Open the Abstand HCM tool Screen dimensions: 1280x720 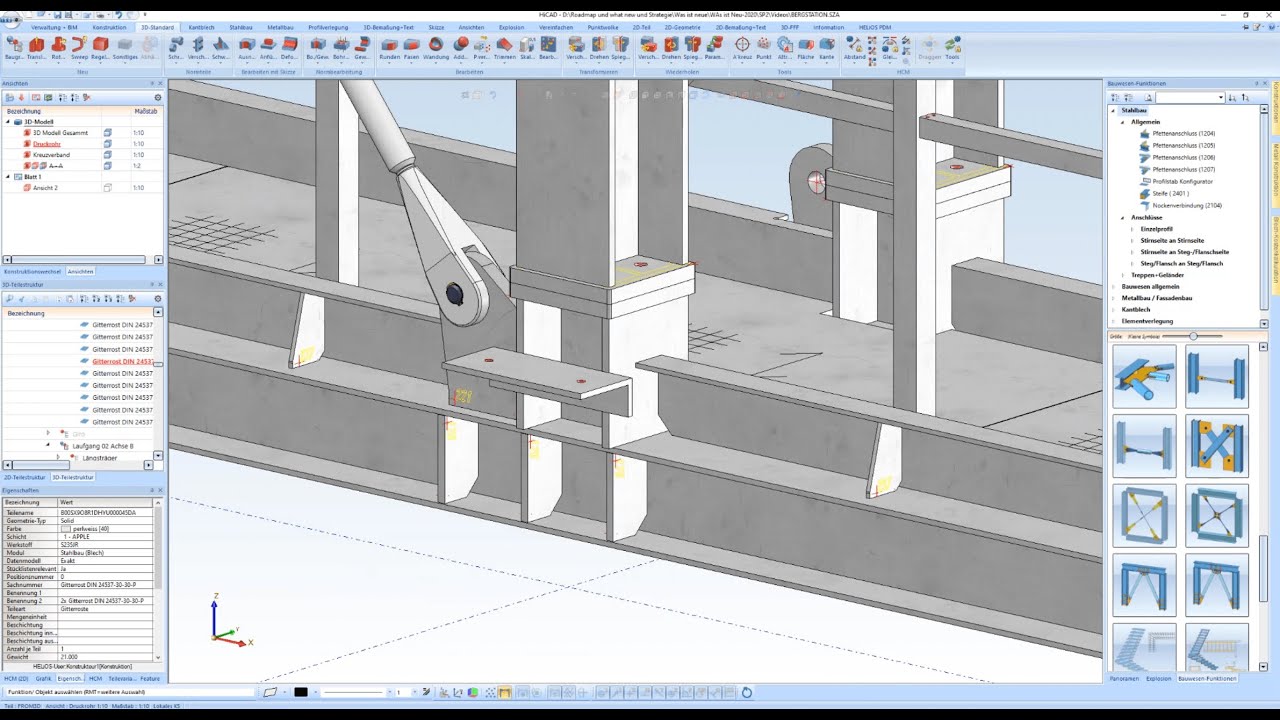point(854,48)
